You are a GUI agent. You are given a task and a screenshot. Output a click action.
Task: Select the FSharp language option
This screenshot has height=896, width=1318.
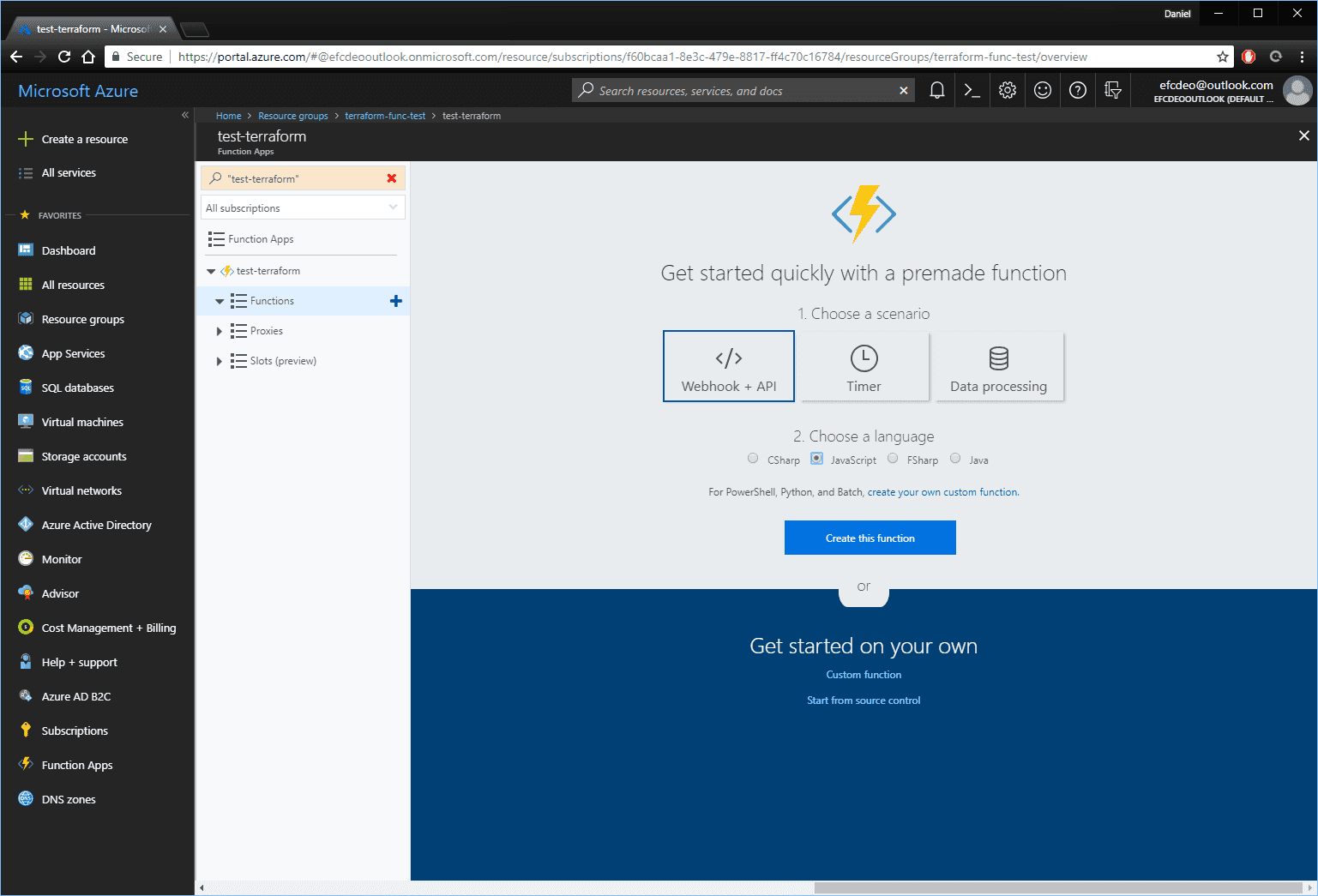click(x=893, y=459)
